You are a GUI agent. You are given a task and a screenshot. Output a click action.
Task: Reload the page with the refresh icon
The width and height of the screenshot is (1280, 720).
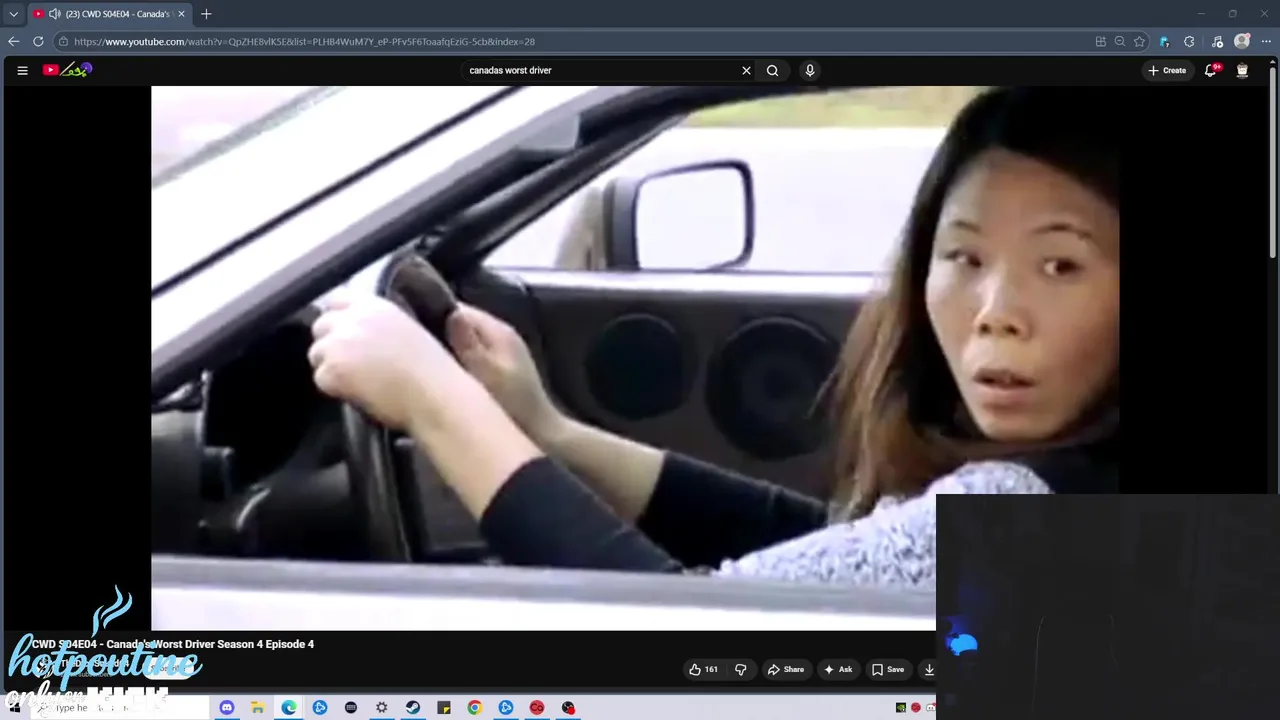(38, 41)
